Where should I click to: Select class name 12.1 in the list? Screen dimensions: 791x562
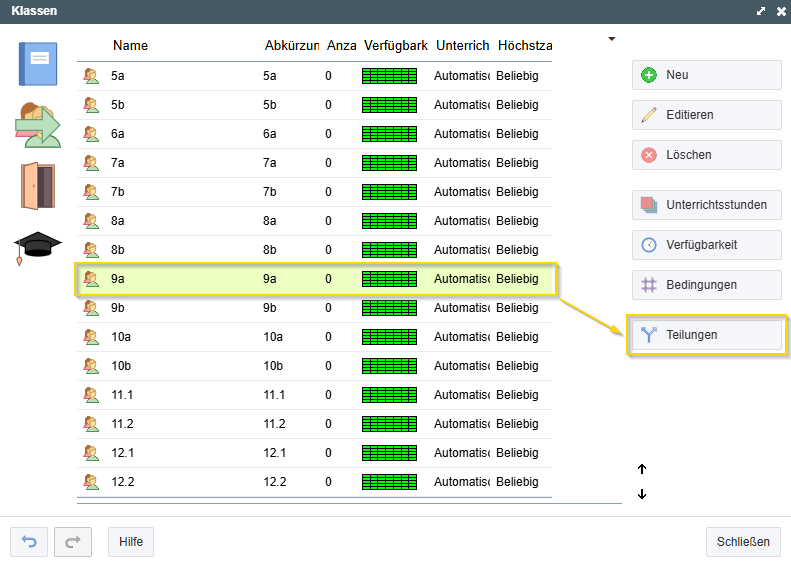pos(123,453)
